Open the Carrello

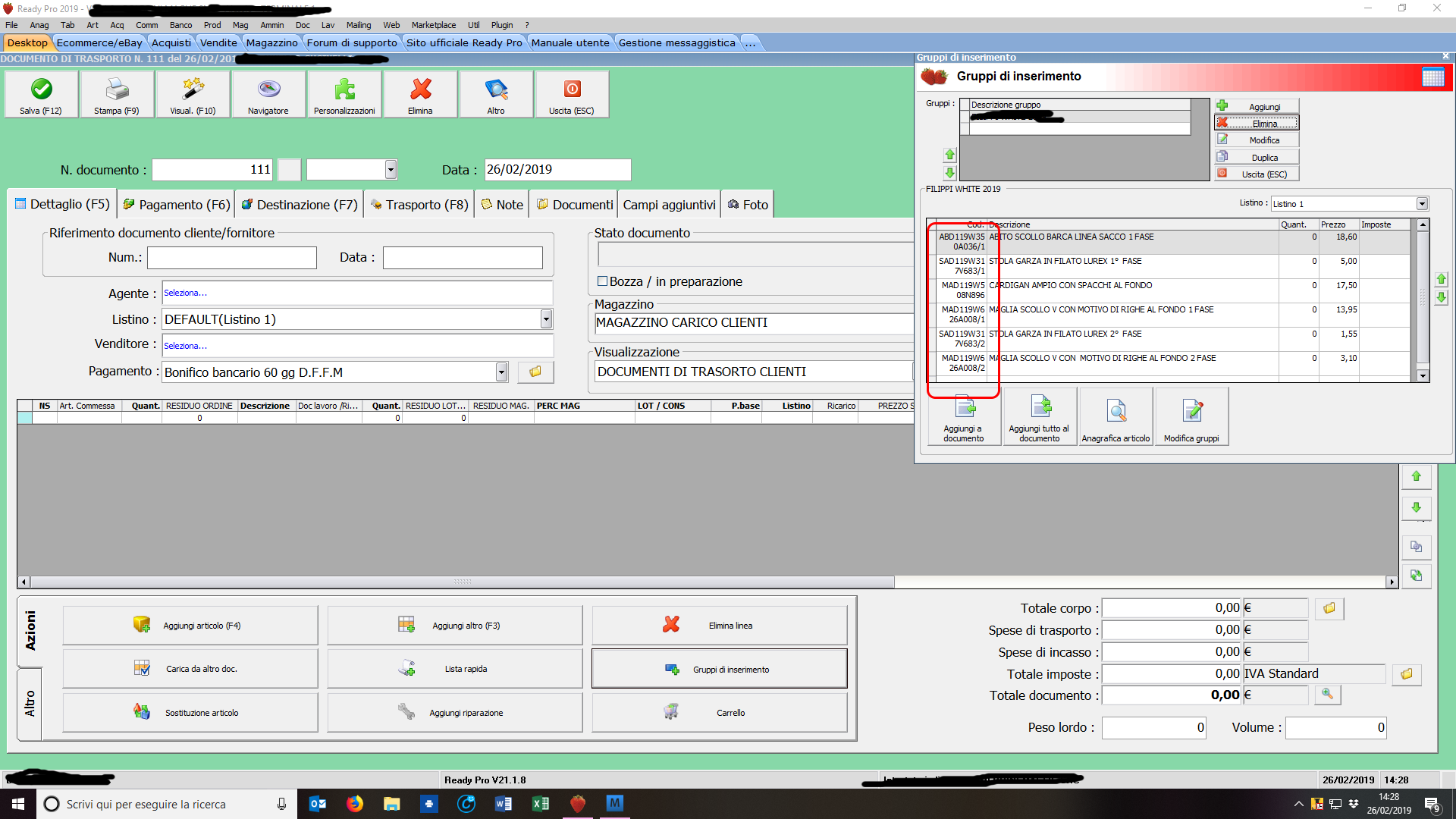(720, 713)
